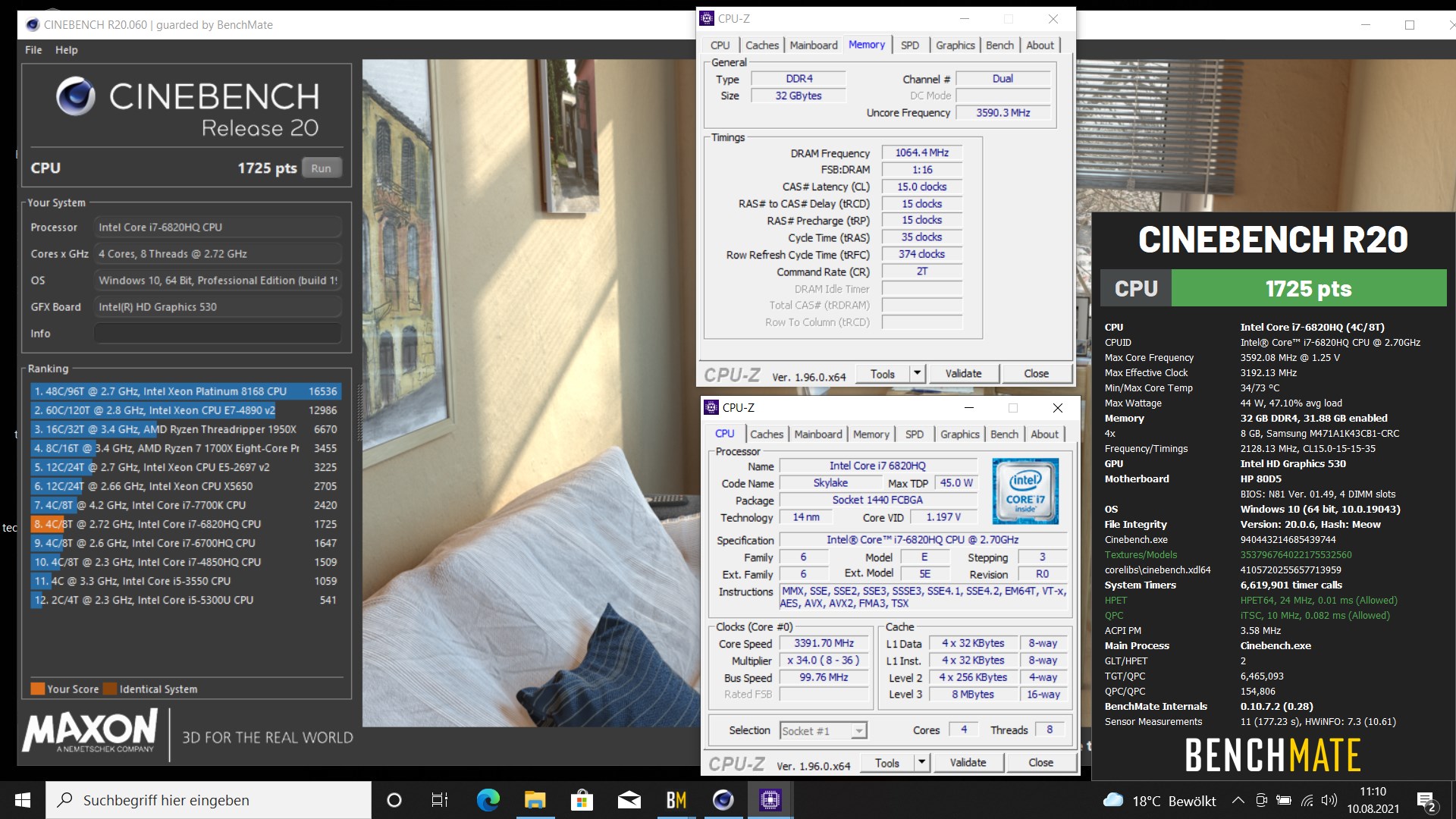The image size is (1456, 819).
Task: Switch to CPU tab in upper CPU-Z window
Action: [720, 45]
